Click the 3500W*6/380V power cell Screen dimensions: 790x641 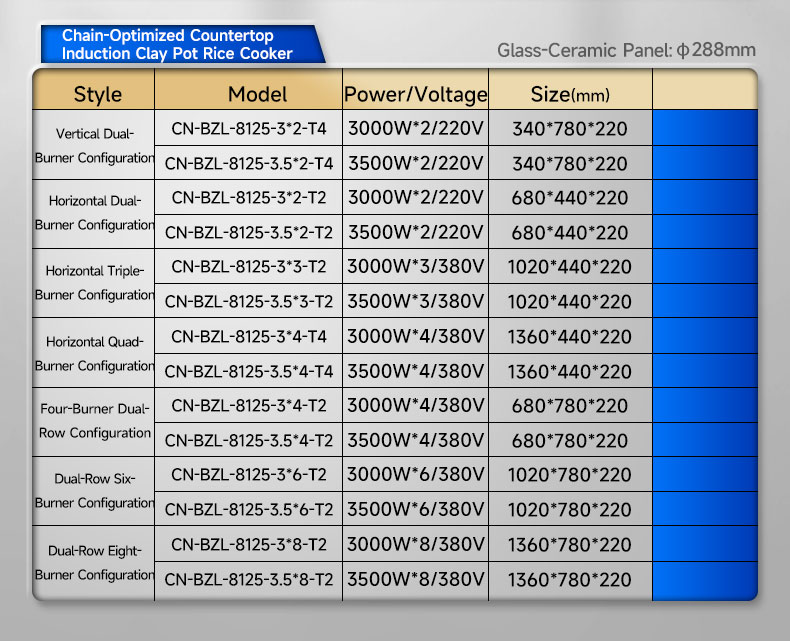click(415, 509)
